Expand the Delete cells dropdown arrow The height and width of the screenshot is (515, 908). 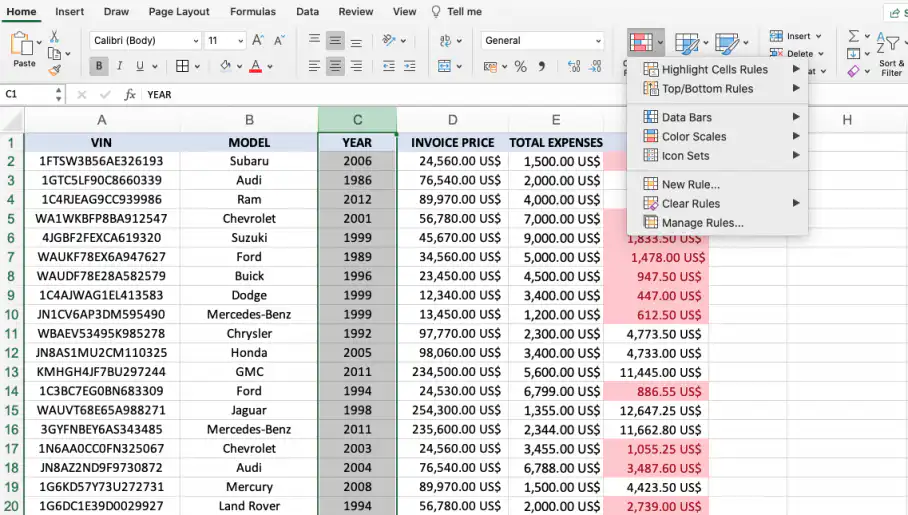point(821,54)
